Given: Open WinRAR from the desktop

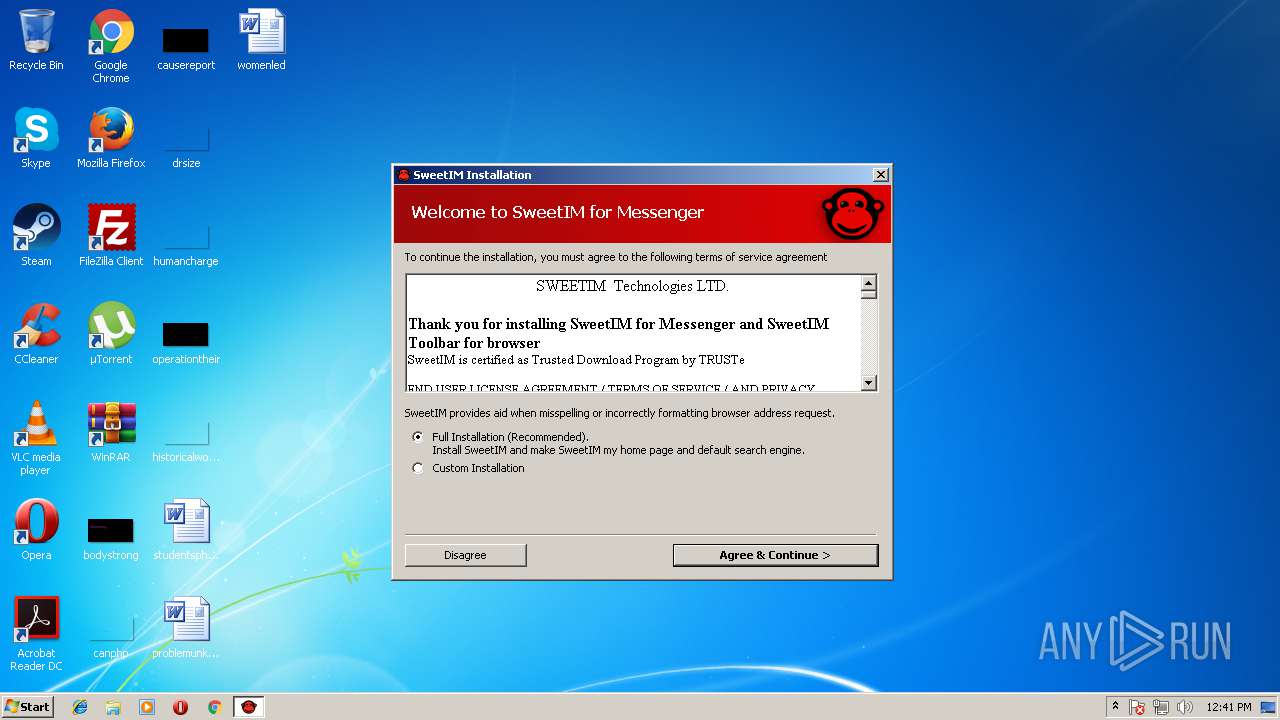Looking at the screenshot, I should click(x=111, y=433).
